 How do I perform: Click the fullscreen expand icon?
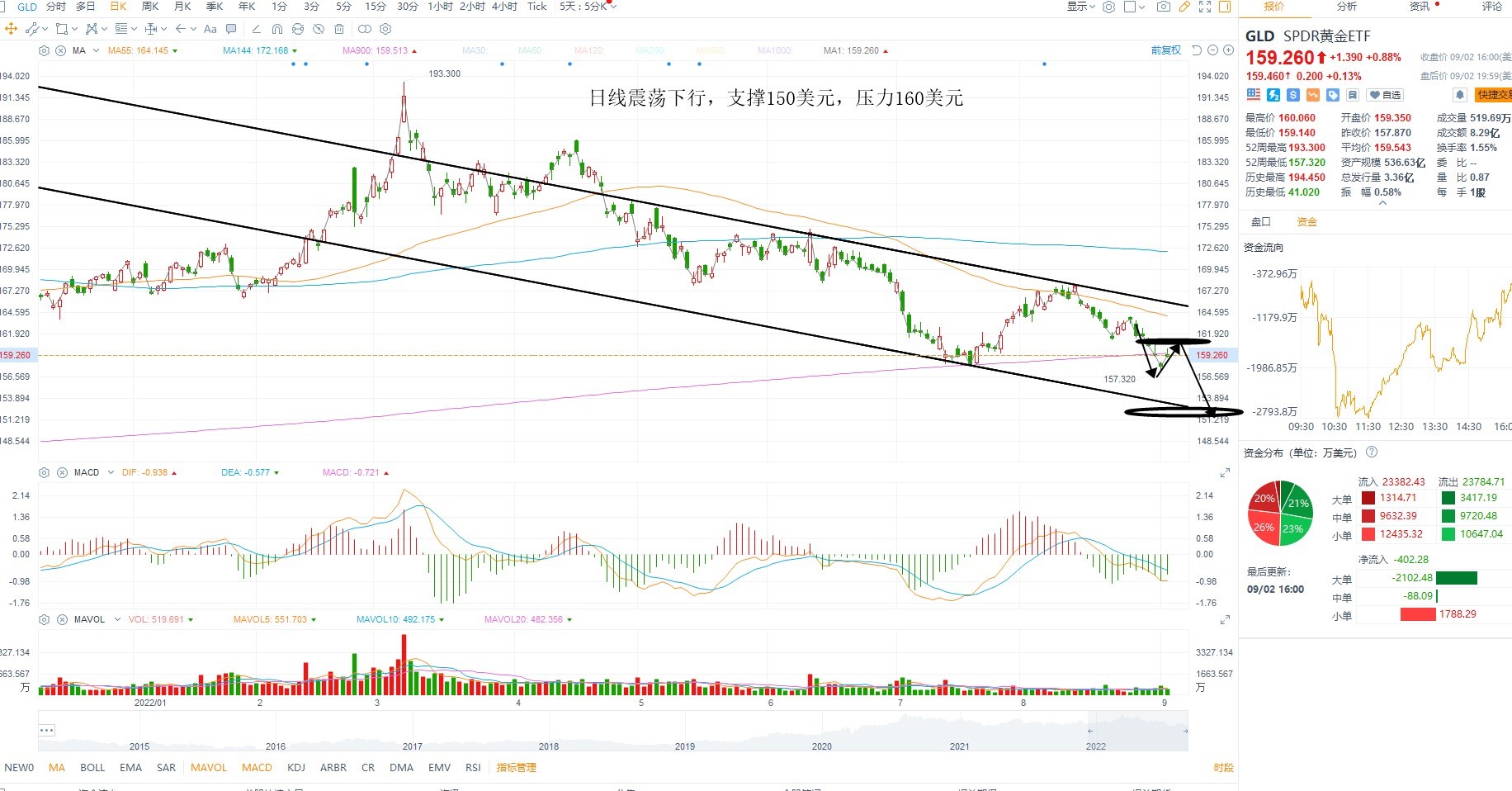(x=1205, y=7)
